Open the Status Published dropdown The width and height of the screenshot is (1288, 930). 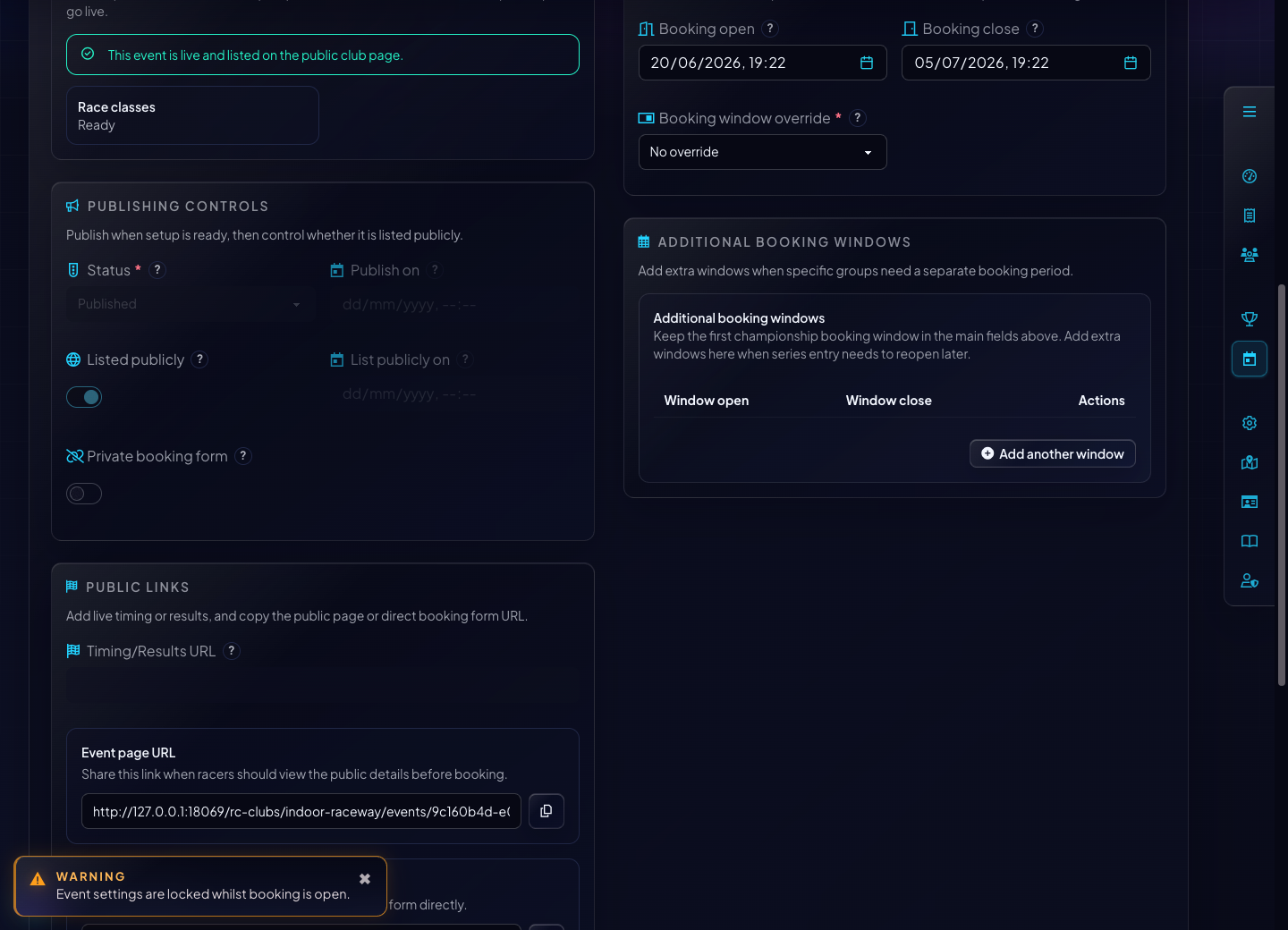point(191,304)
